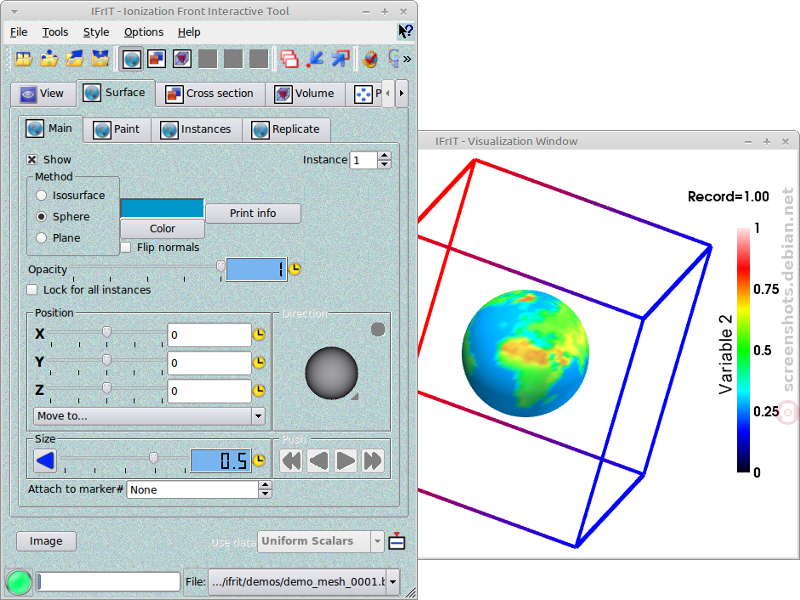Switch to the View tab
The width and height of the screenshot is (800, 600).
[x=43, y=94]
